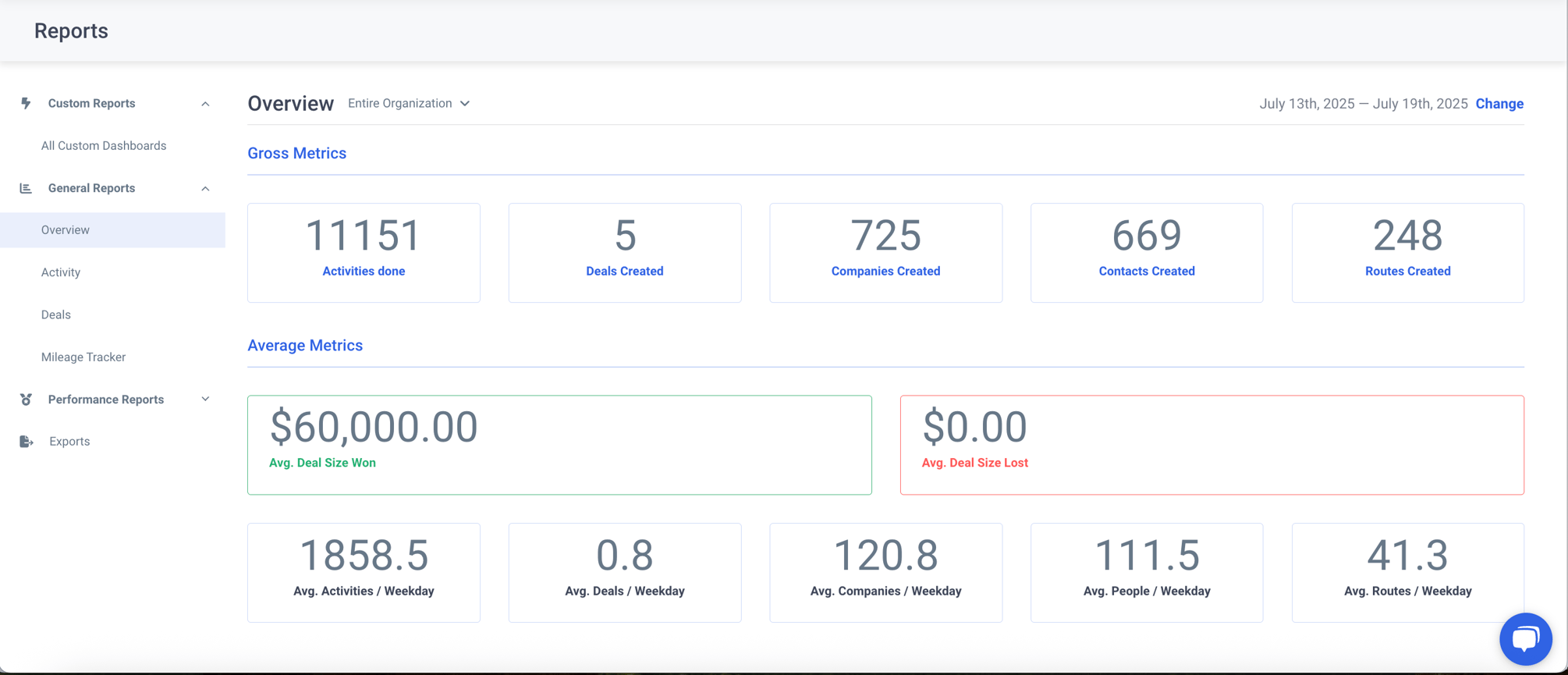The image size is (1568, 675).
Task: Click the Performance Reports medal icon
Action: (x=26, y=400)
